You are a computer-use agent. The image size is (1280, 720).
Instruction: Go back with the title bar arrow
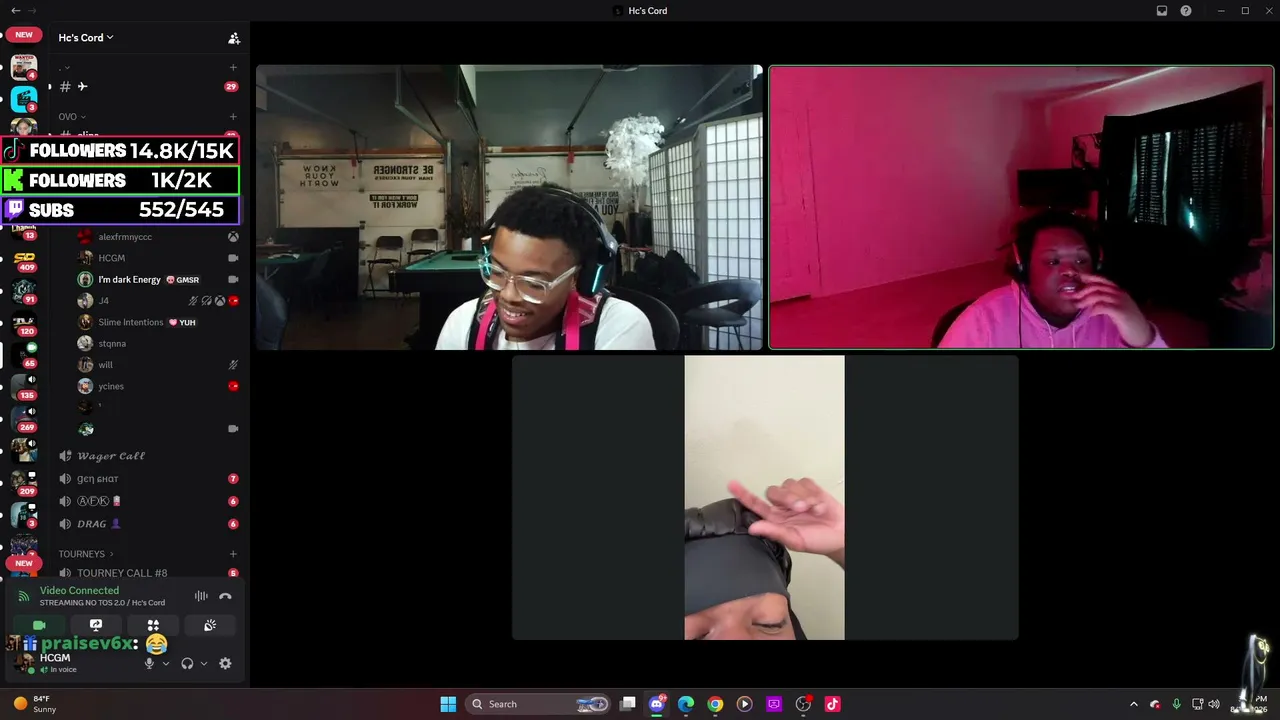pos(15,11)
